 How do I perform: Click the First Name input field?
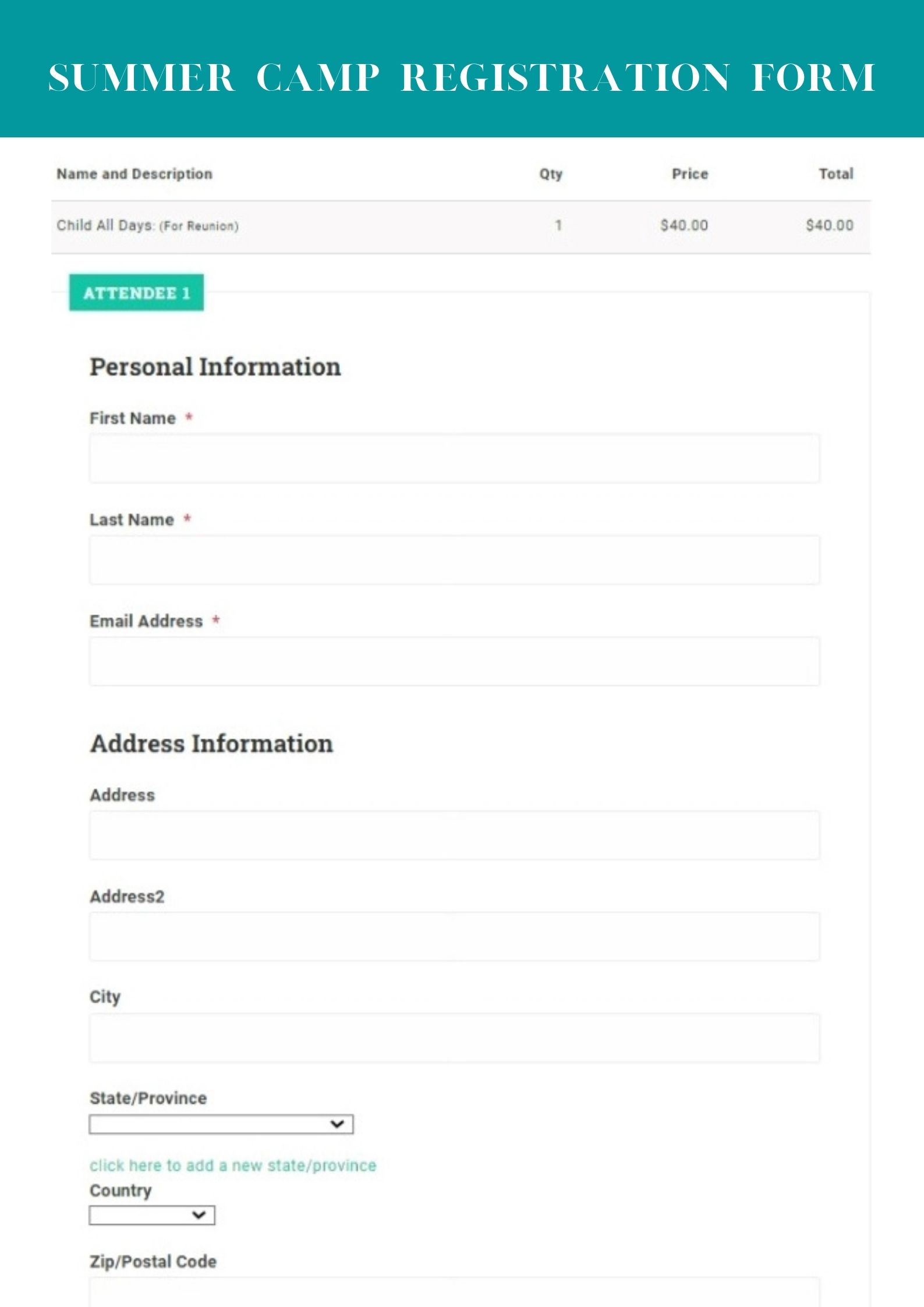pyautogui.click(x=454, y=458)
